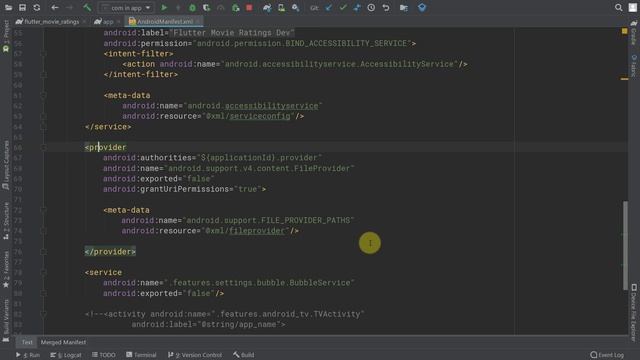640x360 pixels.
Task: Open the Build tool window
Action: pos(244,355)
